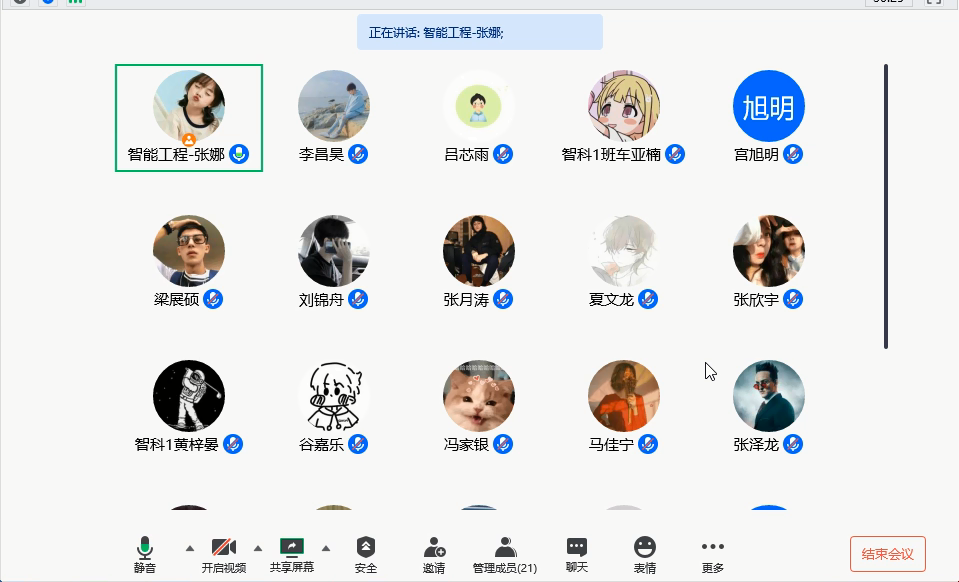Viewport: 959px width, 582px height.
Task: Click the muted mic icon next to 张泽龙
Action: pos(793,444)
